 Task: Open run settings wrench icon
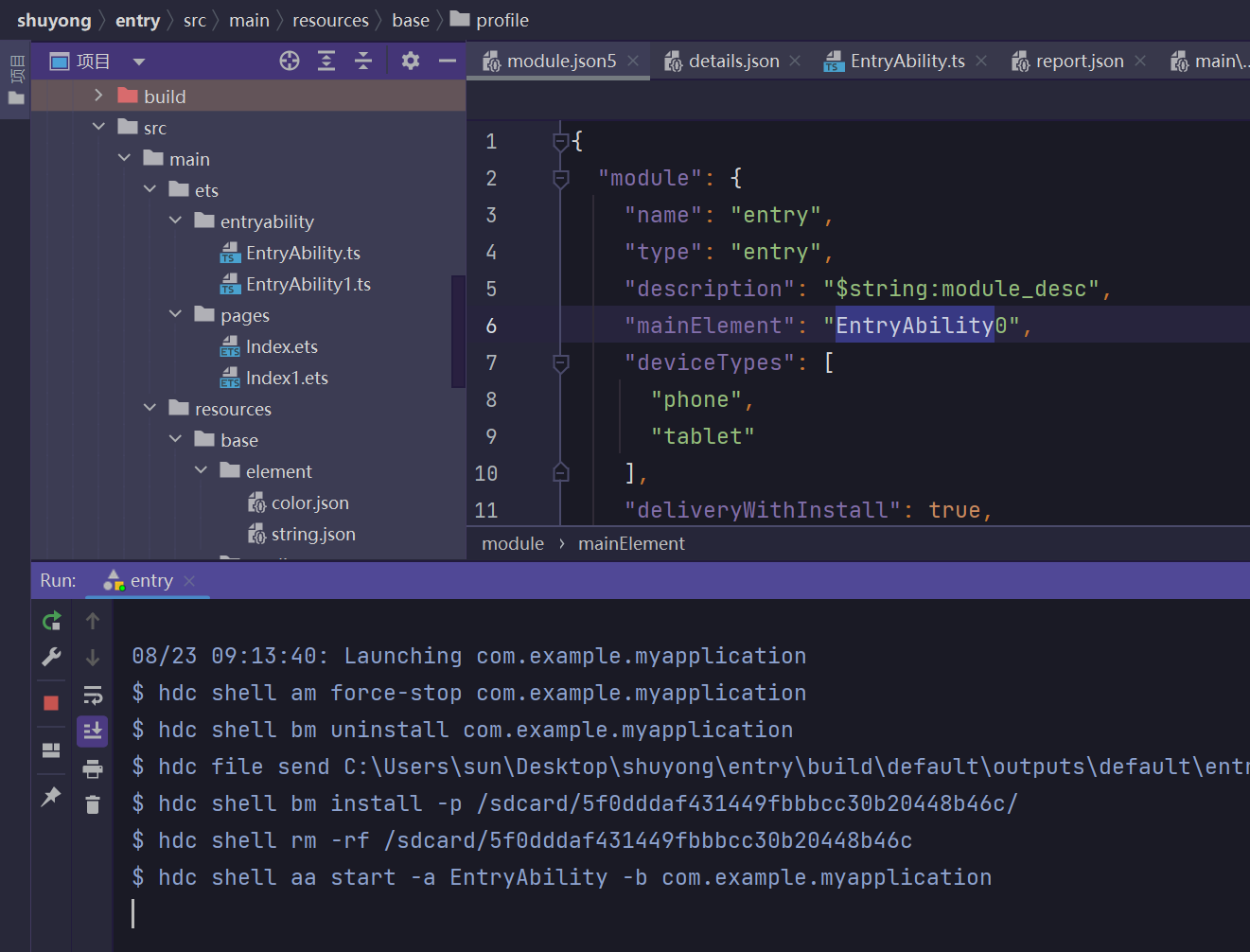pyautogui.click(x=51, y=657)
